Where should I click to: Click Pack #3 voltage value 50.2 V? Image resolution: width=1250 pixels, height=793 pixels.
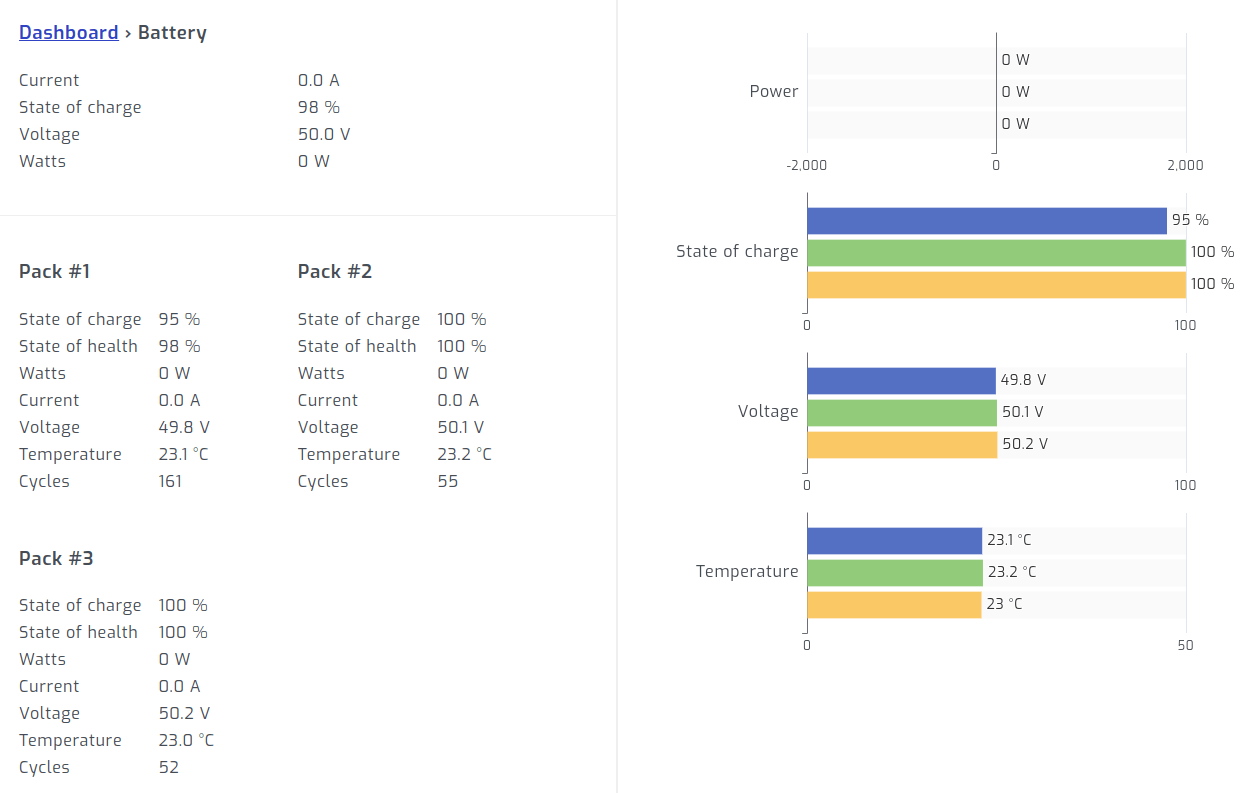click(184, 713)
